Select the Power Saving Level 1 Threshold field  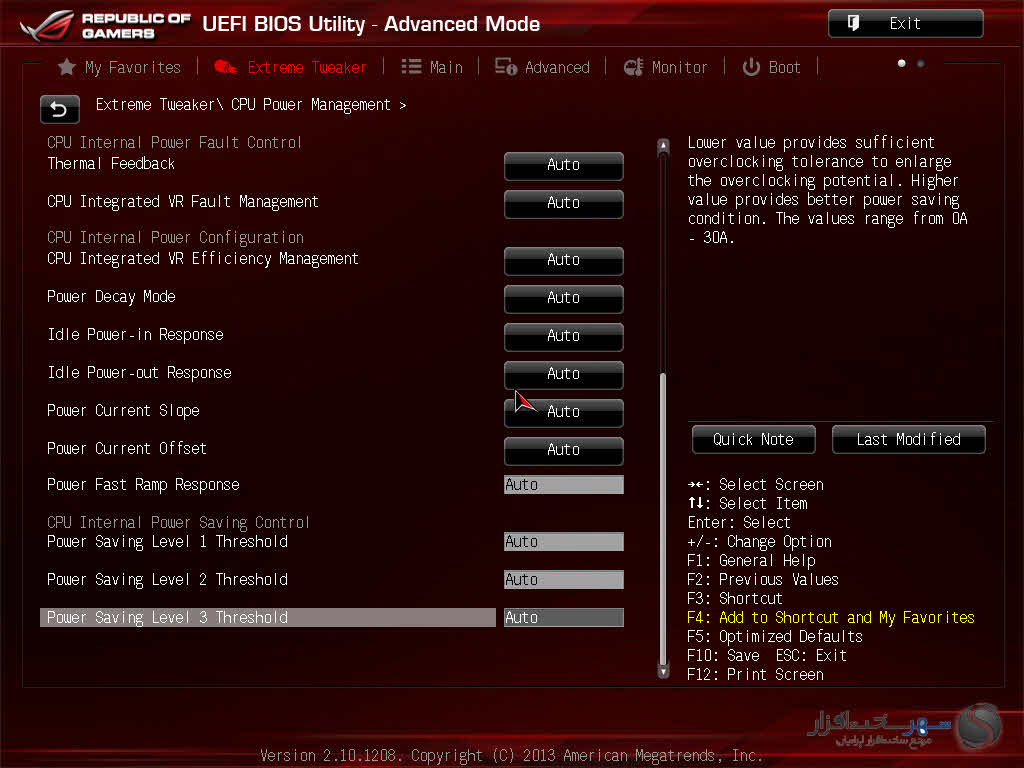pos(563,542)
